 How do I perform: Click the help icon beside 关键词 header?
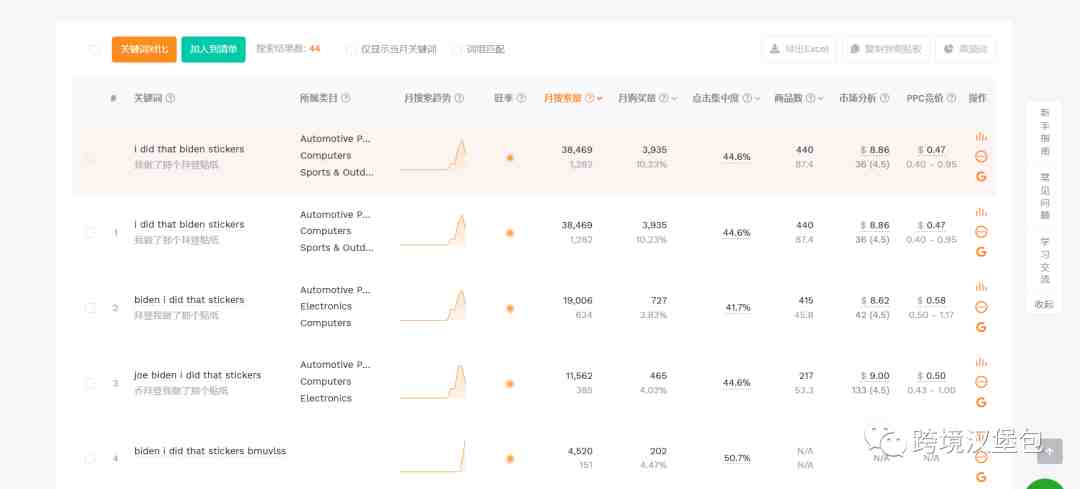170,98
